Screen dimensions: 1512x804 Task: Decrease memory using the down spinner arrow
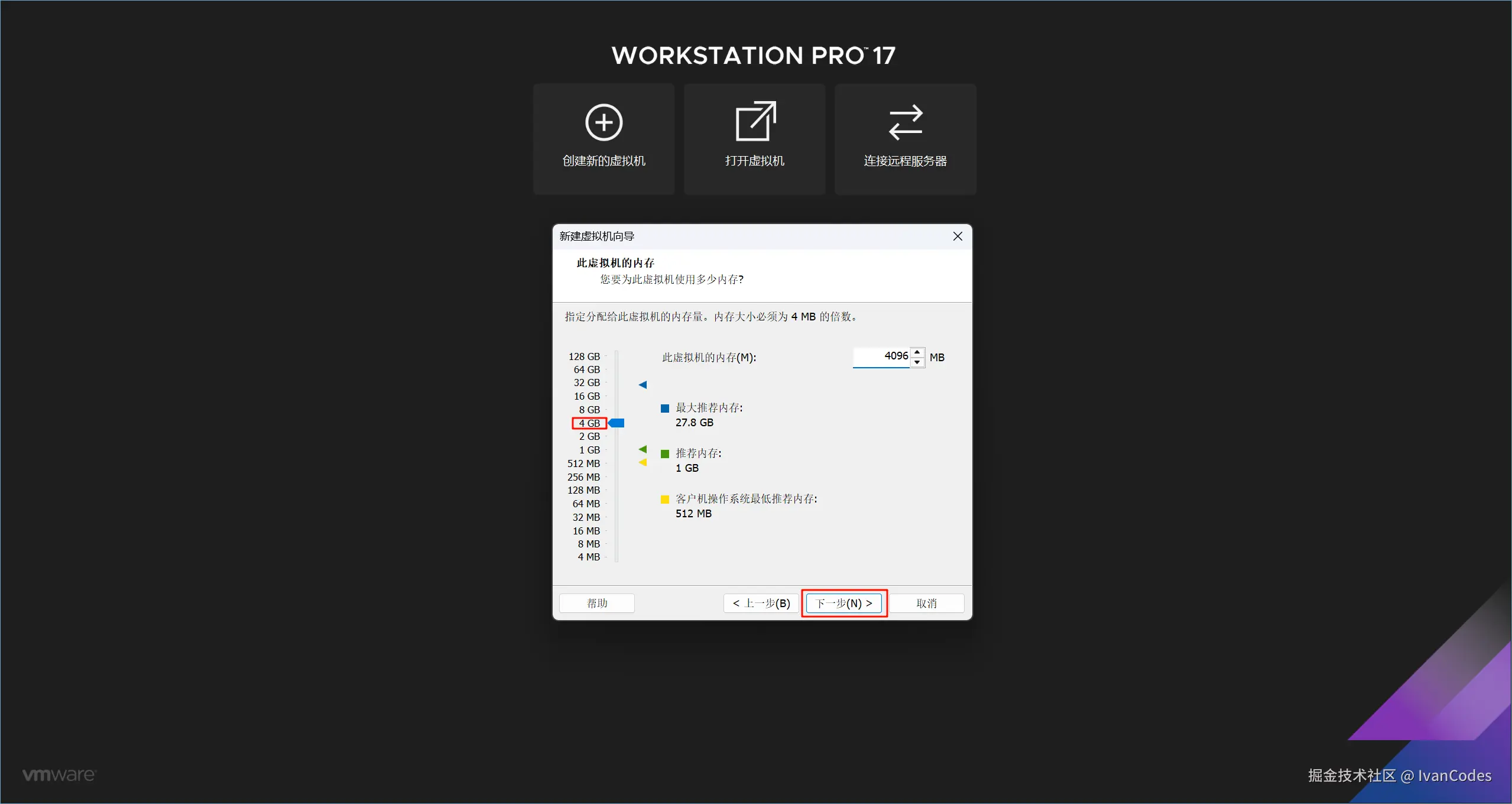tap(917, 362)
